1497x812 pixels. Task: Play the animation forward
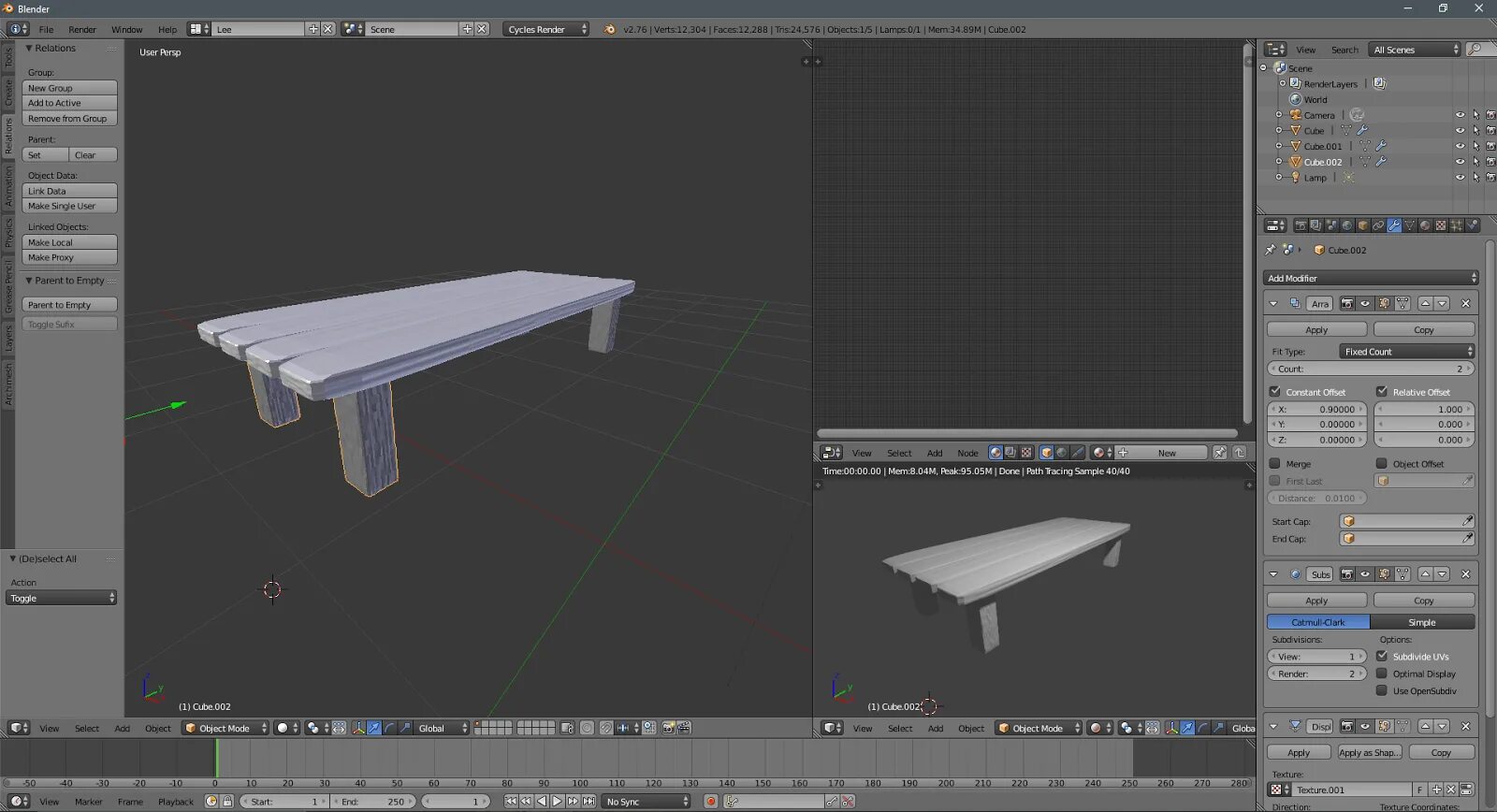pos(557,802)
